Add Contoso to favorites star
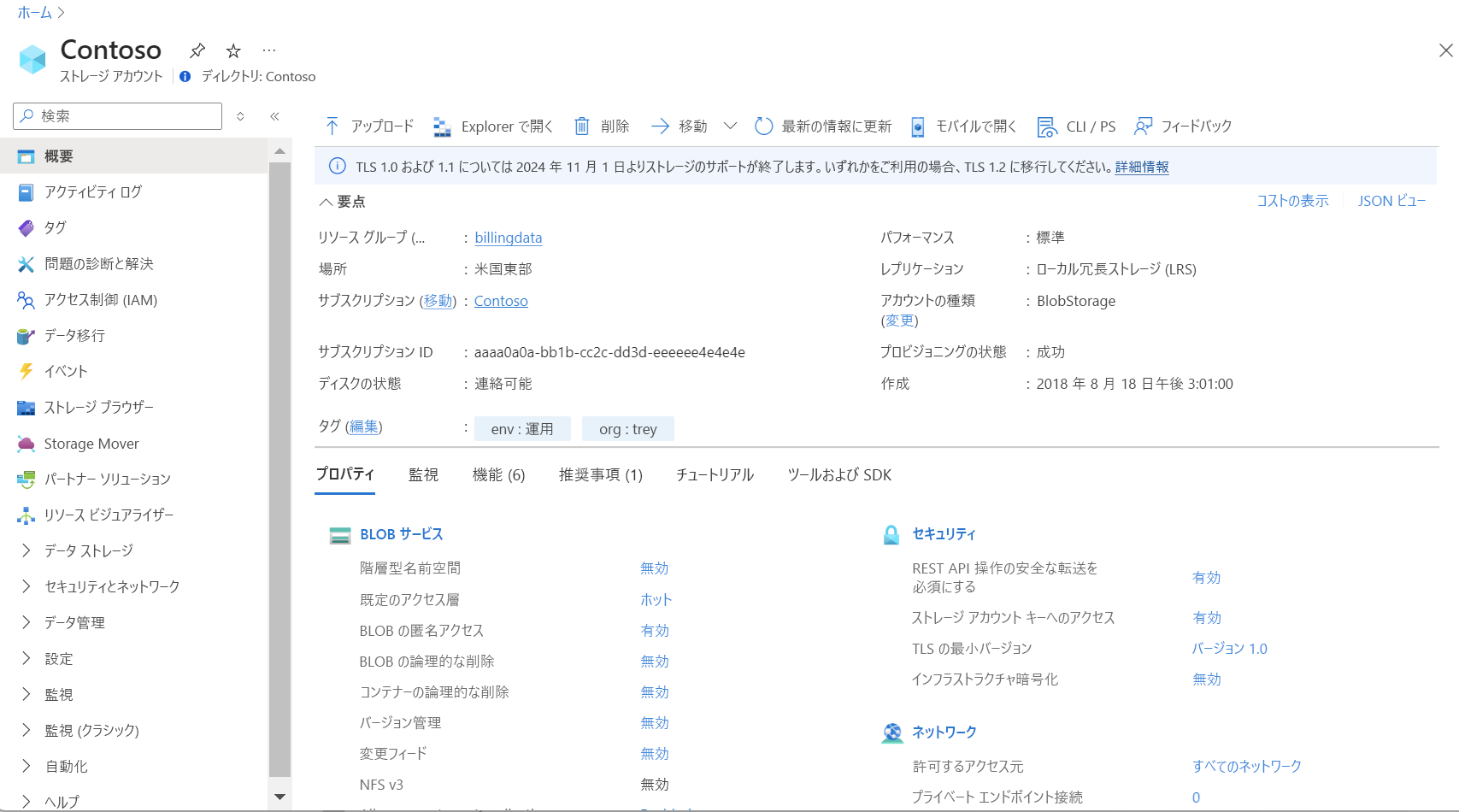This screenshot has width=1459, height=812. [x=233, y=50]
